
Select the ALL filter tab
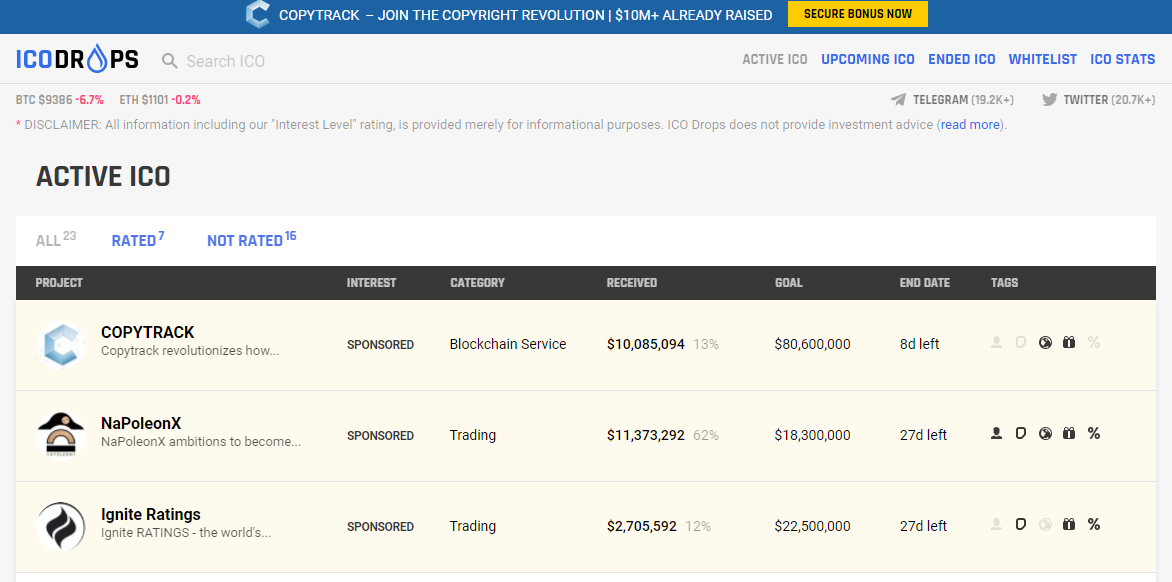[x=55, y=240]
